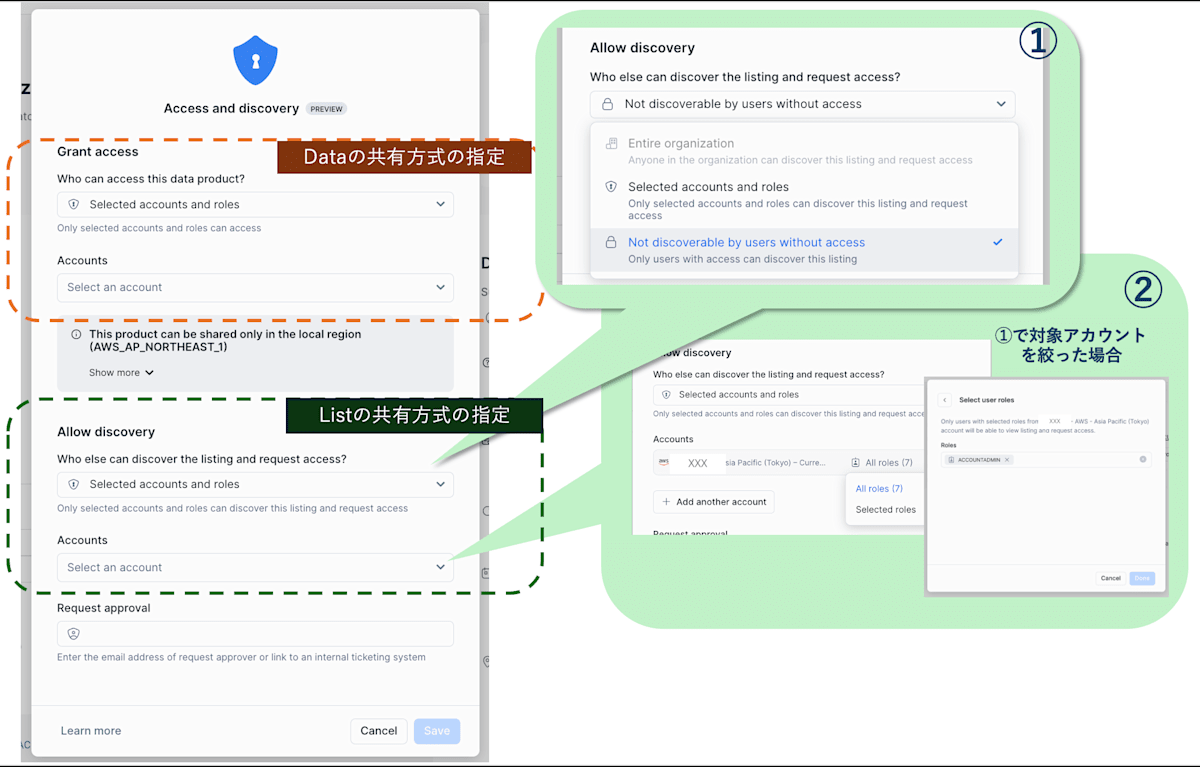Click lock icon in 'Not discoverable' dropdown field
The width and height of the screenshot is (1200, 767).
pyautogui.click(x=609, y=104)
